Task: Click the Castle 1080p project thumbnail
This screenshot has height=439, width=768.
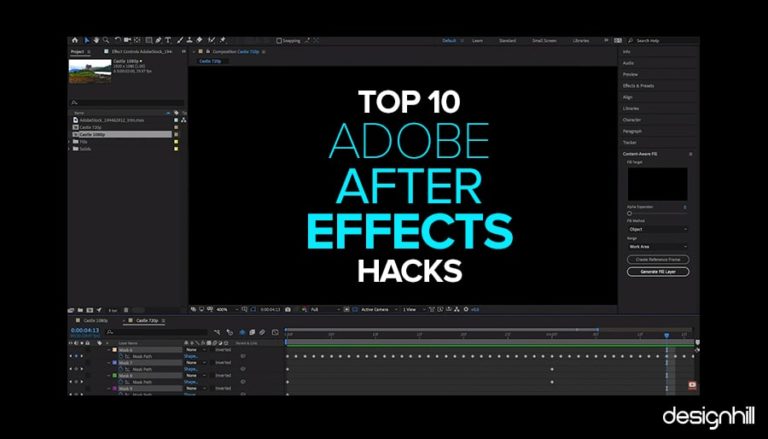Action: coord(90,71)
